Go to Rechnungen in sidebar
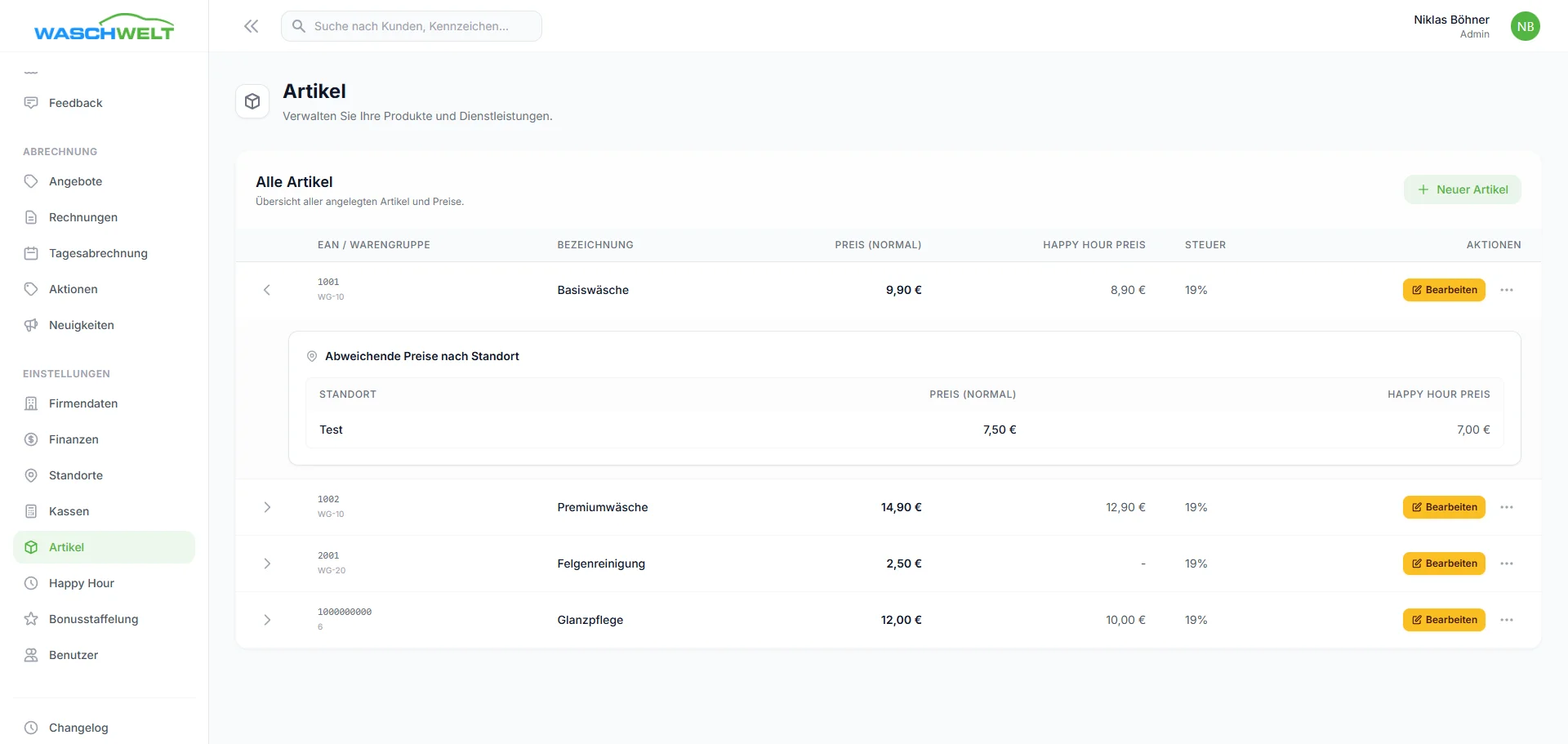Viewport: 1568px width, 744px height. (82, 217)
